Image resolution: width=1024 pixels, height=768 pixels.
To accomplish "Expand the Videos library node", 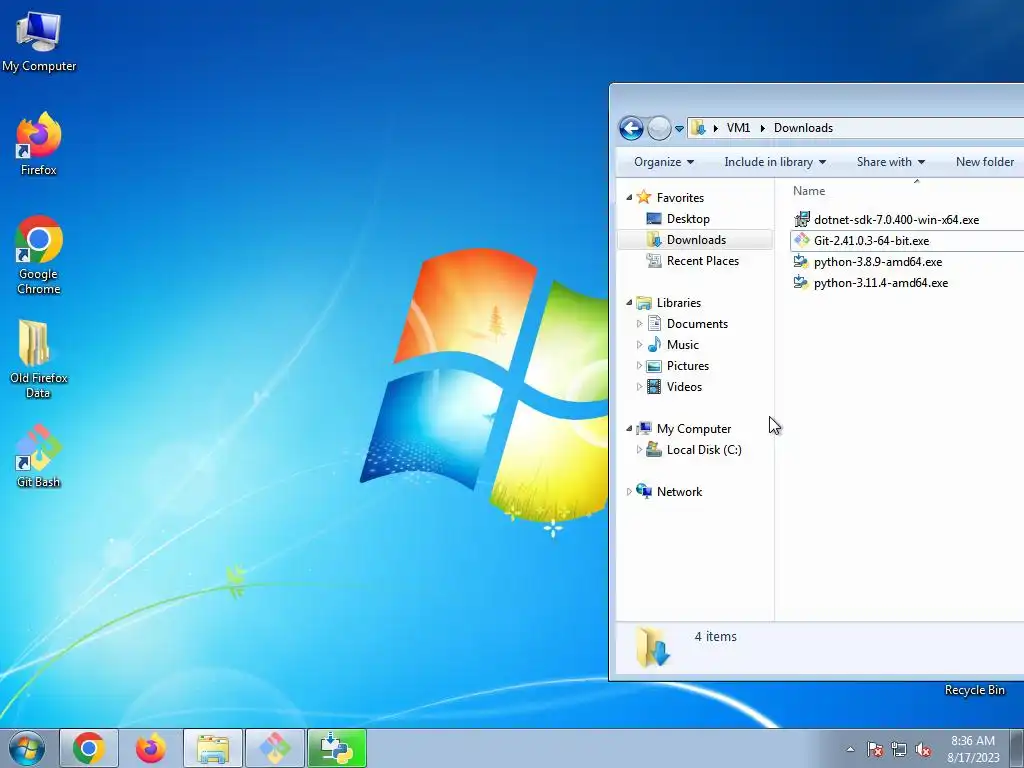I will click(x=639, y=387).
